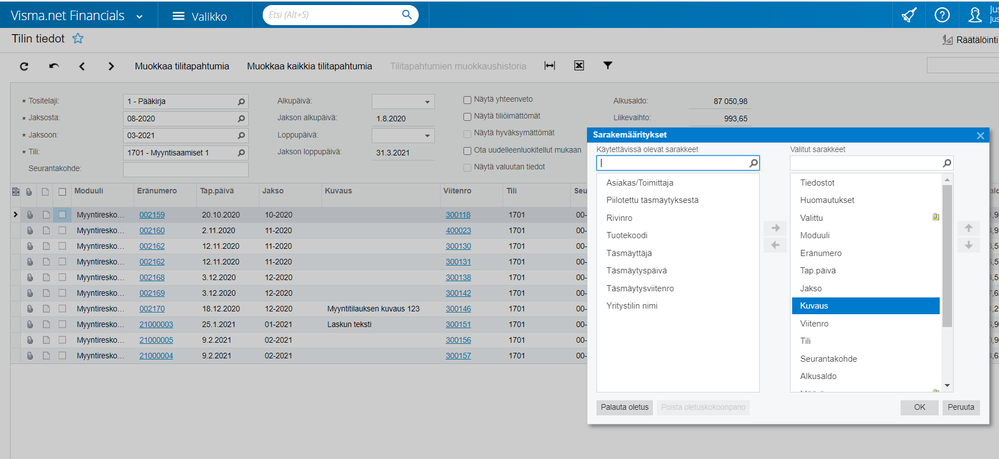Open the Valikko main menu
Viewport: 999px width, 459px height.
pos(198,16)
